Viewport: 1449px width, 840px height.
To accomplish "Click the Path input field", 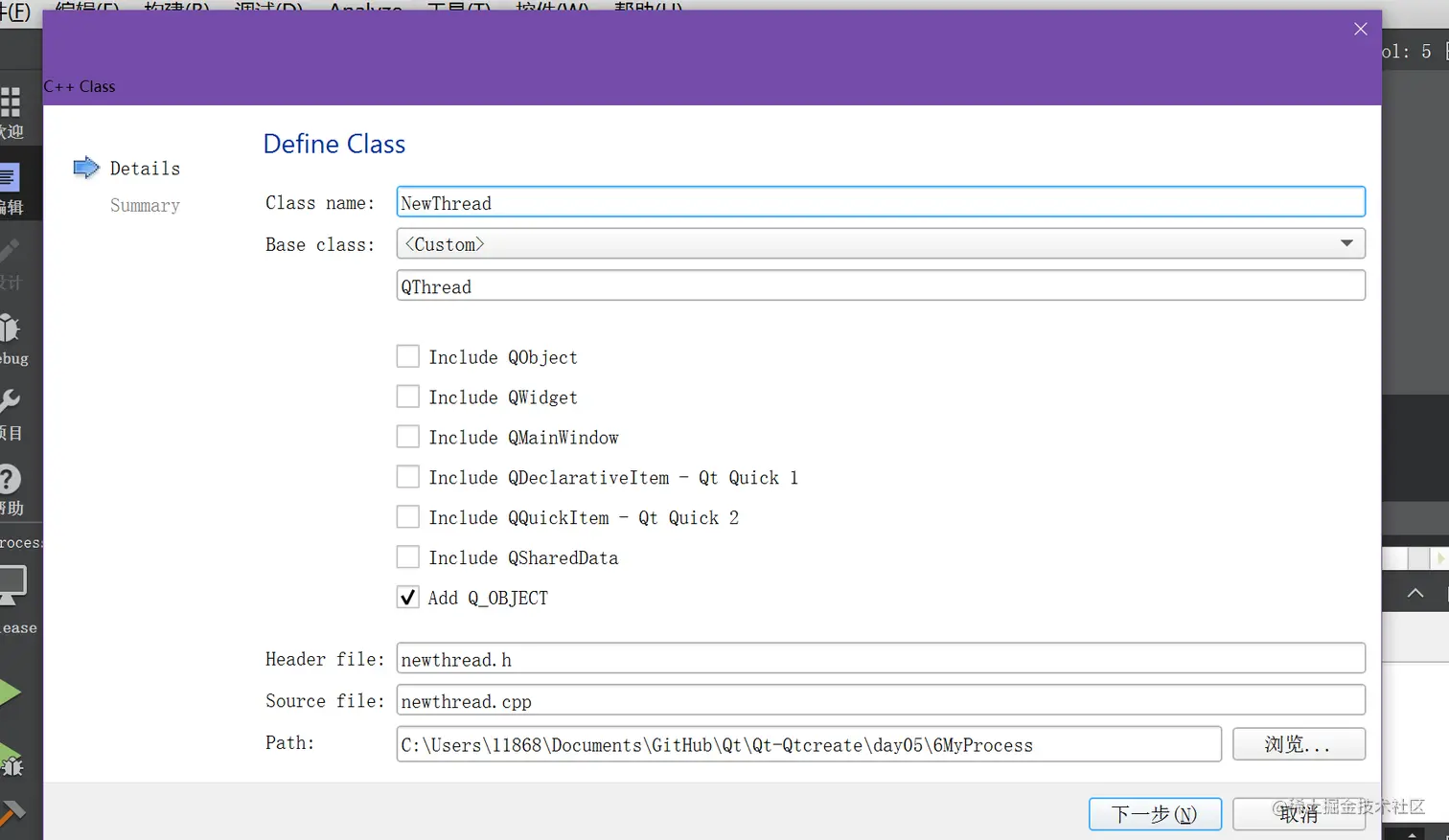I will [x=809, y=744].
